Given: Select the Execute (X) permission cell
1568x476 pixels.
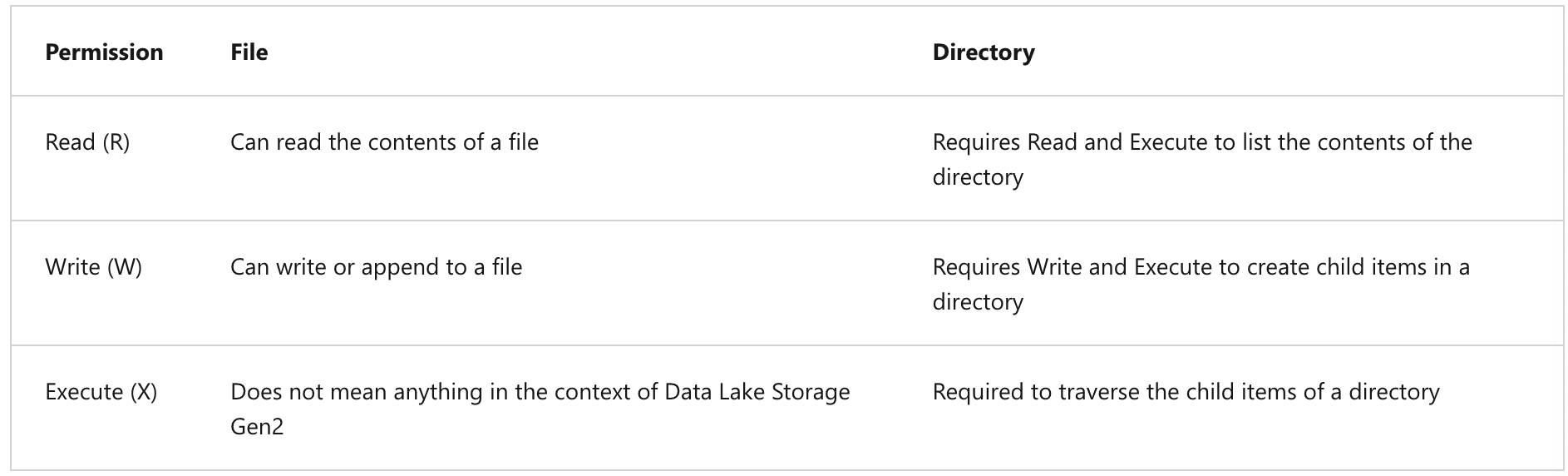Looking at the screenshot, I should [101, 392].
